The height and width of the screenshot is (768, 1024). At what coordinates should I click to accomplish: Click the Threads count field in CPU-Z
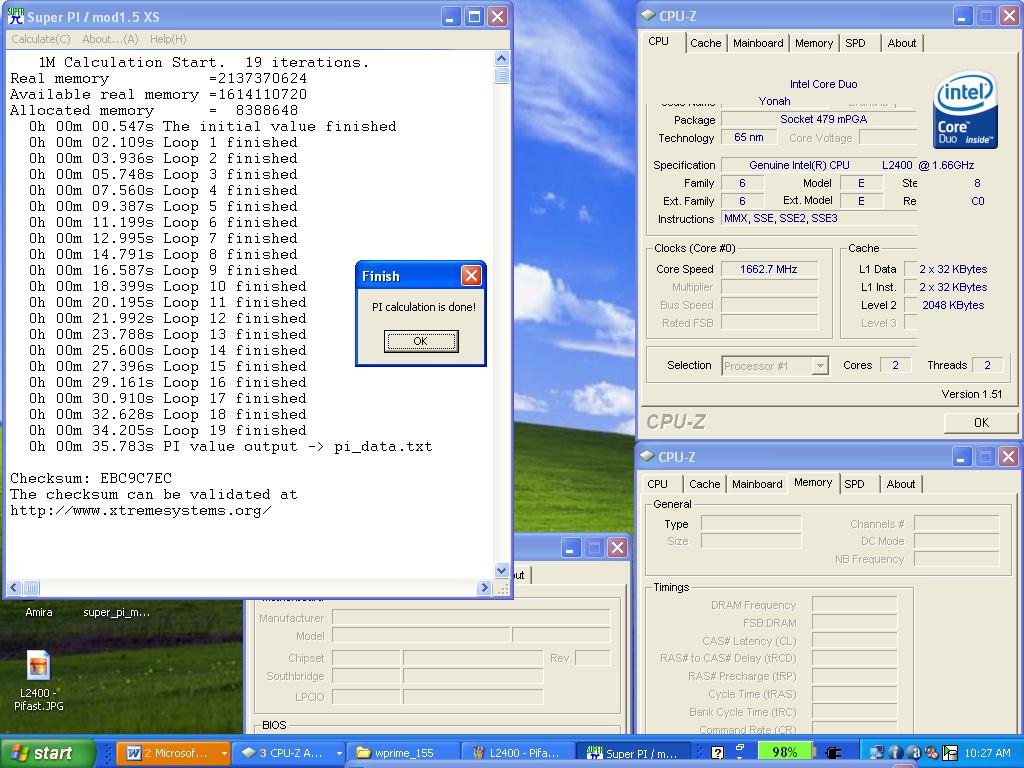click(987, 365)
